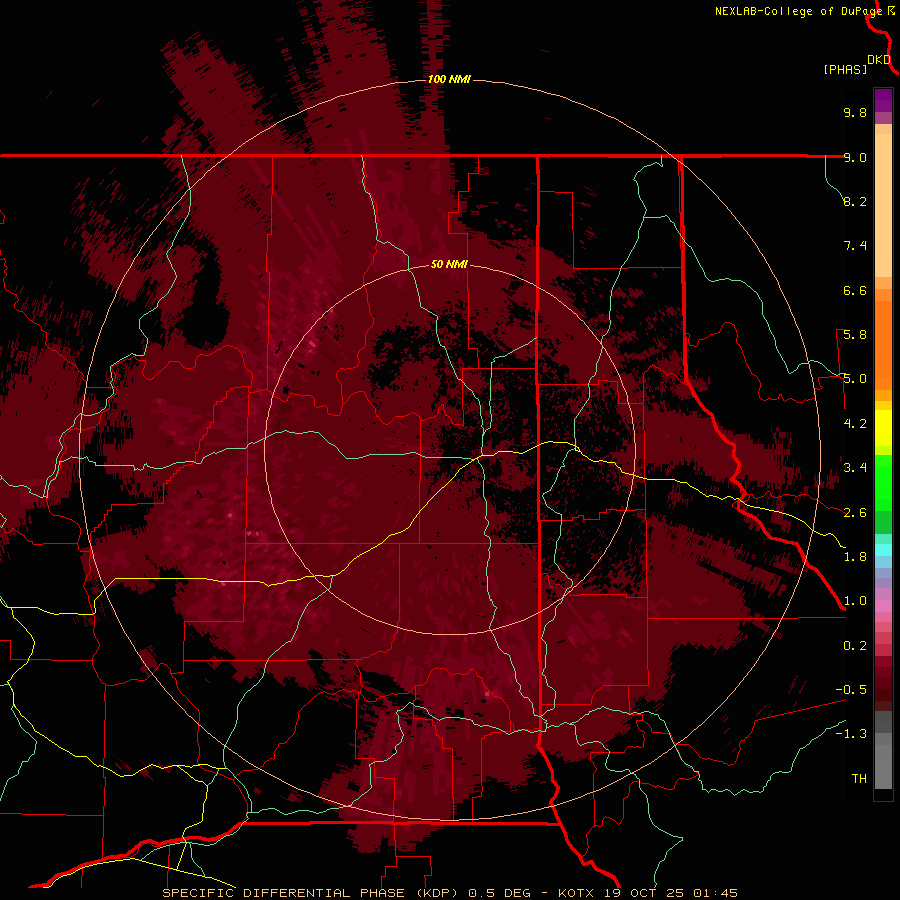Select the TH scale label
The width and height of the screenshot is (900, 900).
[859, 779]
